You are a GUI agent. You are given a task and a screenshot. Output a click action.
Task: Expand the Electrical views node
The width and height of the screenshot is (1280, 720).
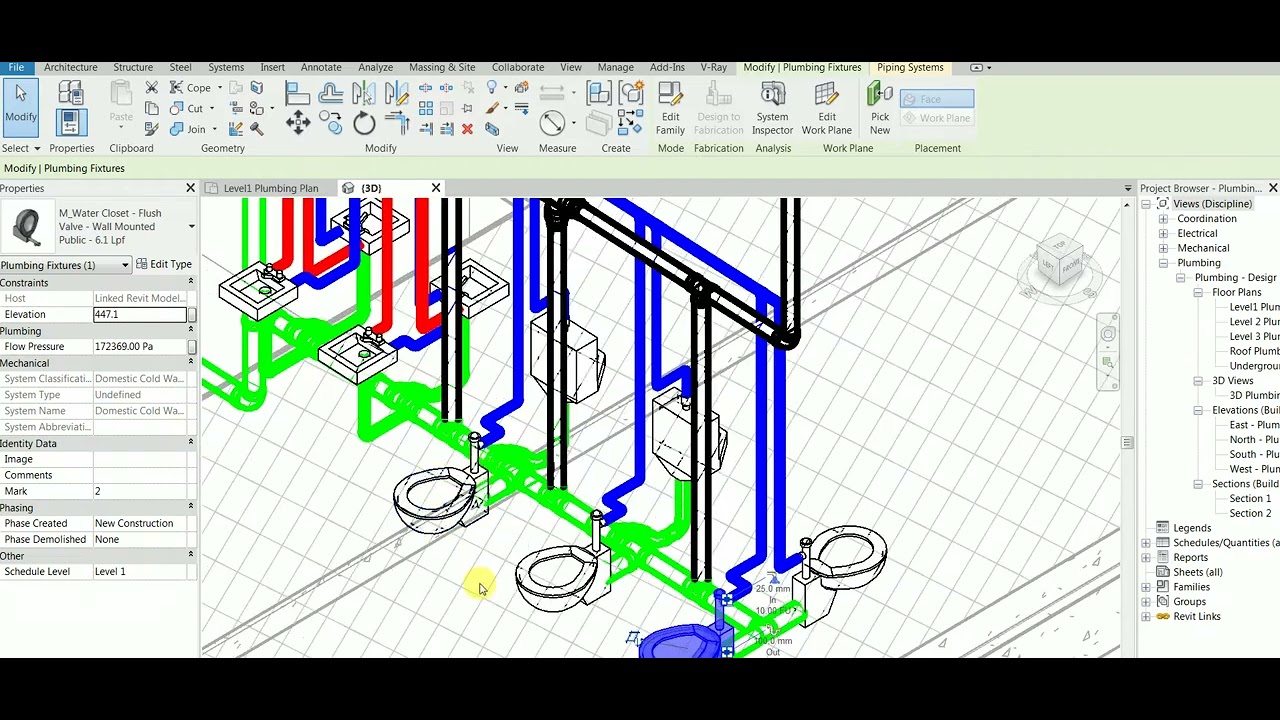1163,234
